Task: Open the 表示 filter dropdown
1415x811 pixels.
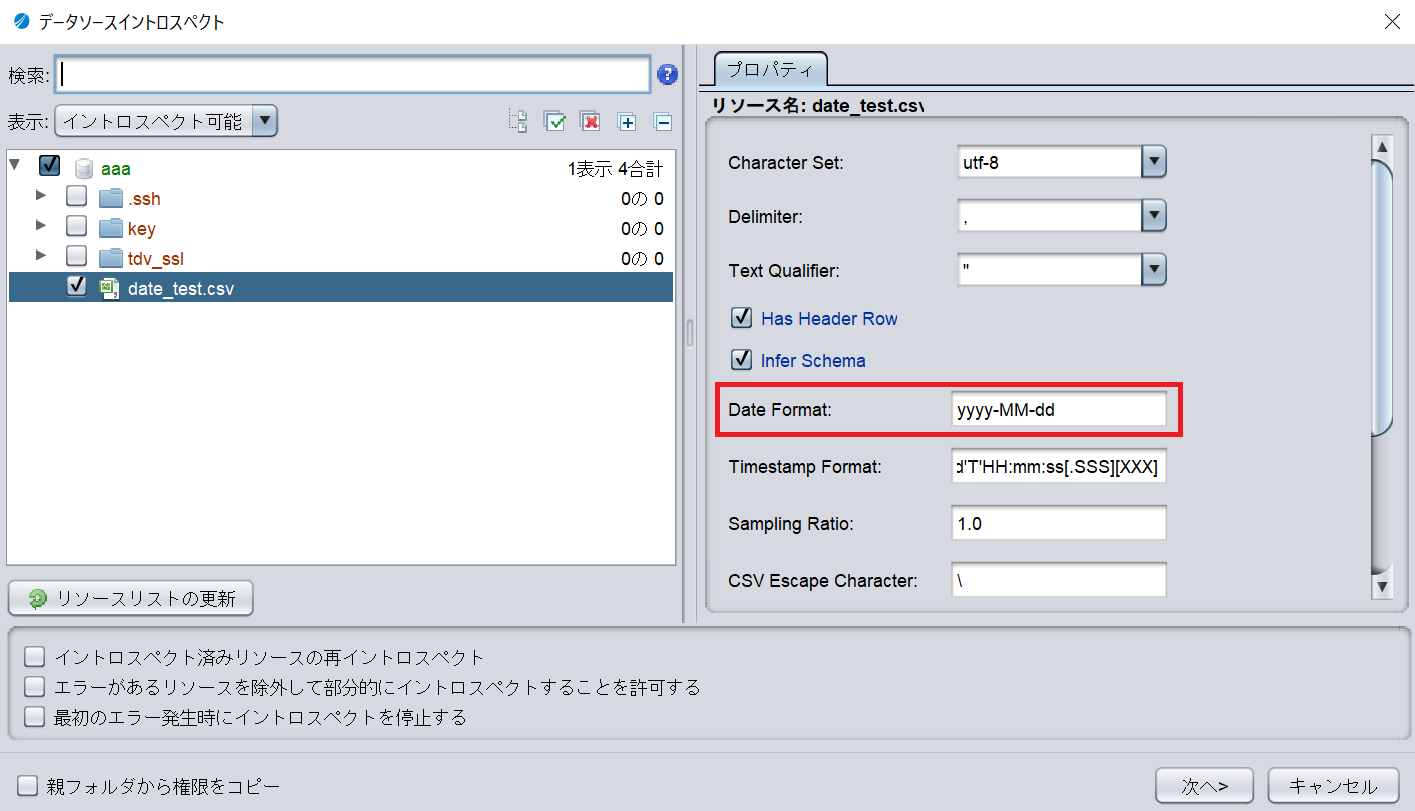Action: [264, 121]
